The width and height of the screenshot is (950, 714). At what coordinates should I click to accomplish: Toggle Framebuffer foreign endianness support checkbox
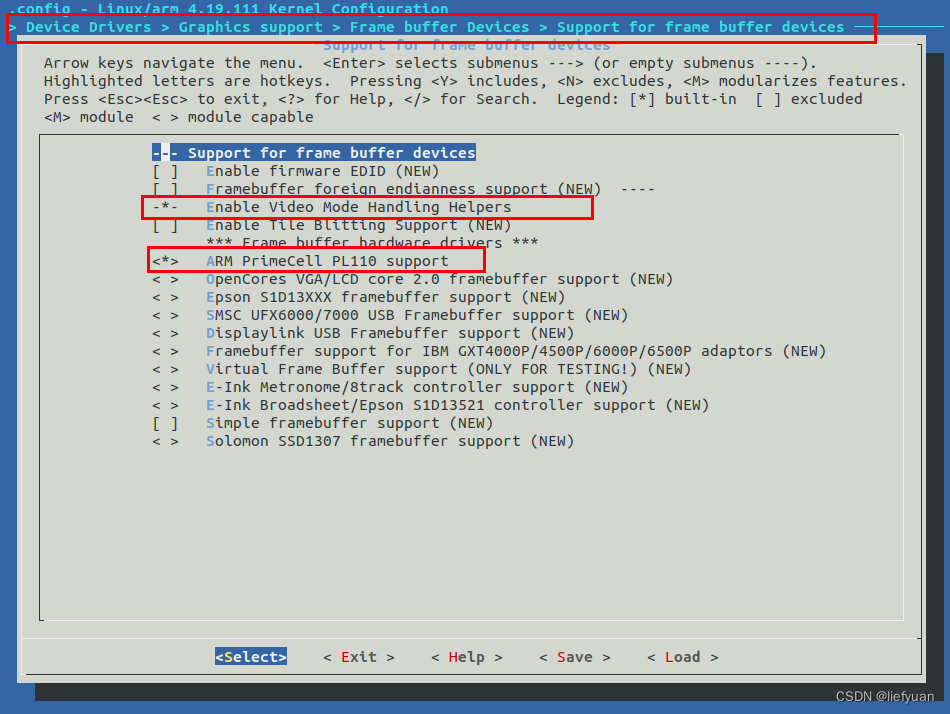pyautogui.click(x=165, y=189)
